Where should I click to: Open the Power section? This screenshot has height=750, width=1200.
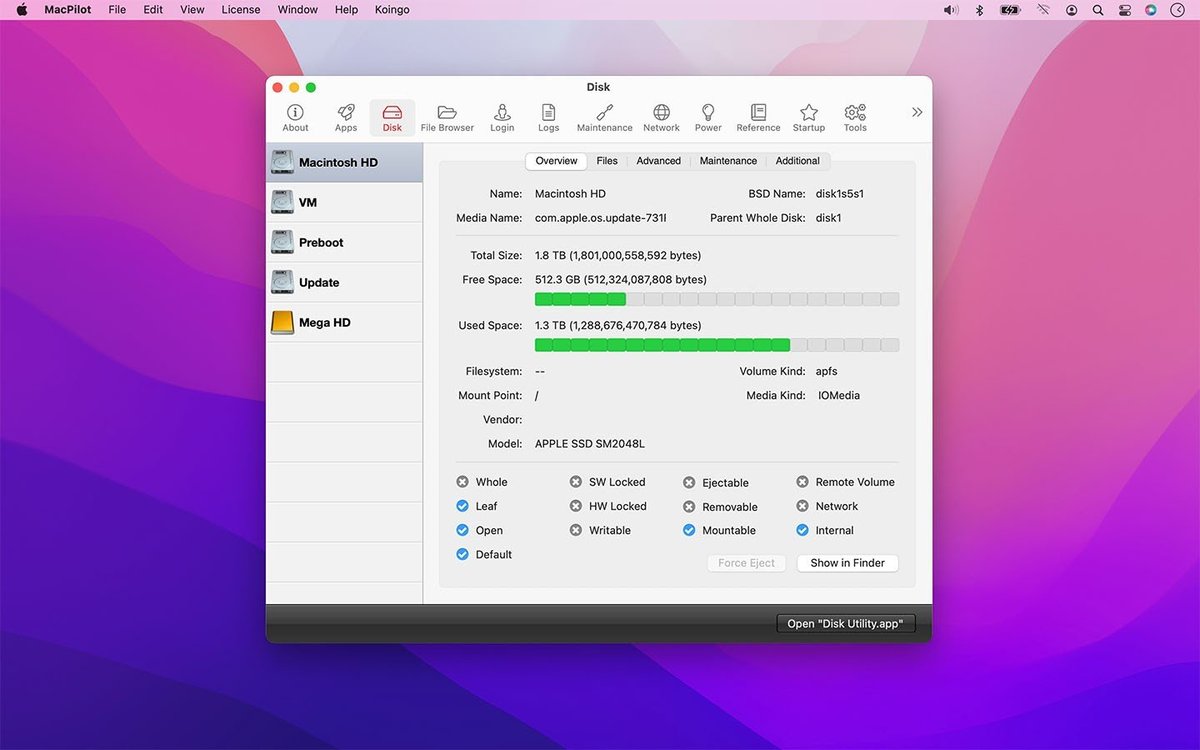(x=707, y=116)
